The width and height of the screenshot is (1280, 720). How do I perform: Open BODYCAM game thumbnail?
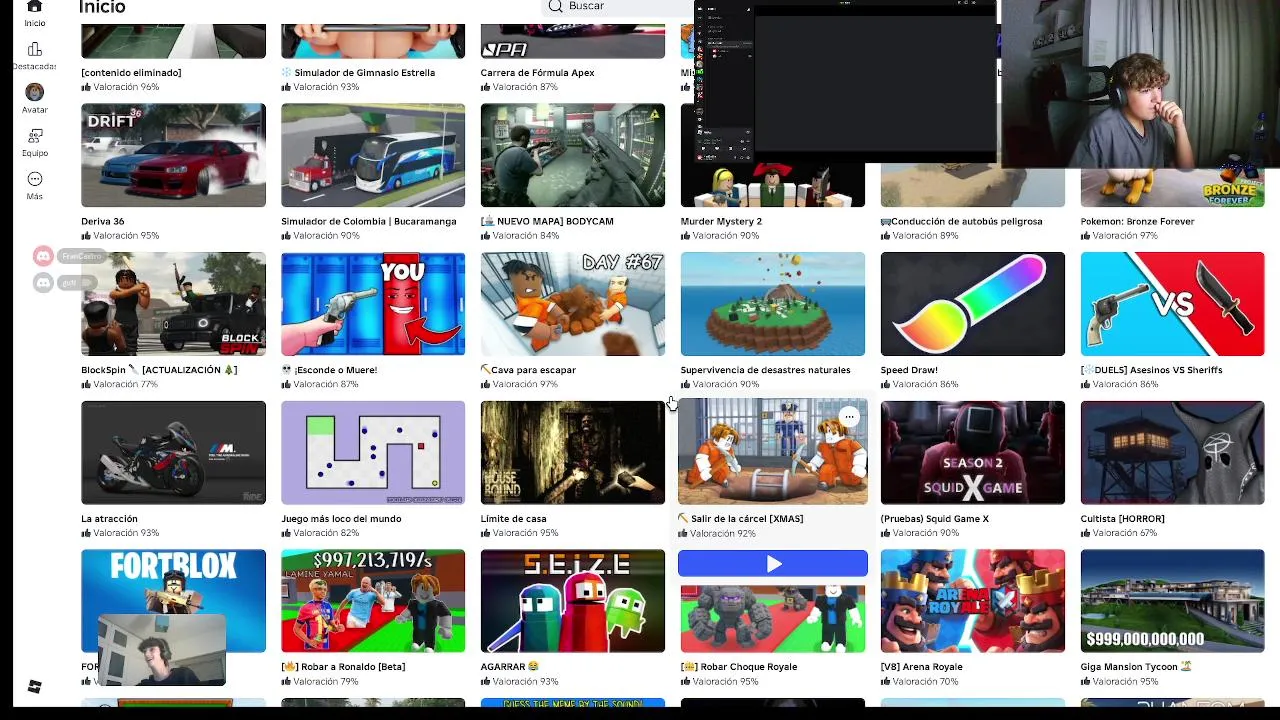tap(573, 155)
